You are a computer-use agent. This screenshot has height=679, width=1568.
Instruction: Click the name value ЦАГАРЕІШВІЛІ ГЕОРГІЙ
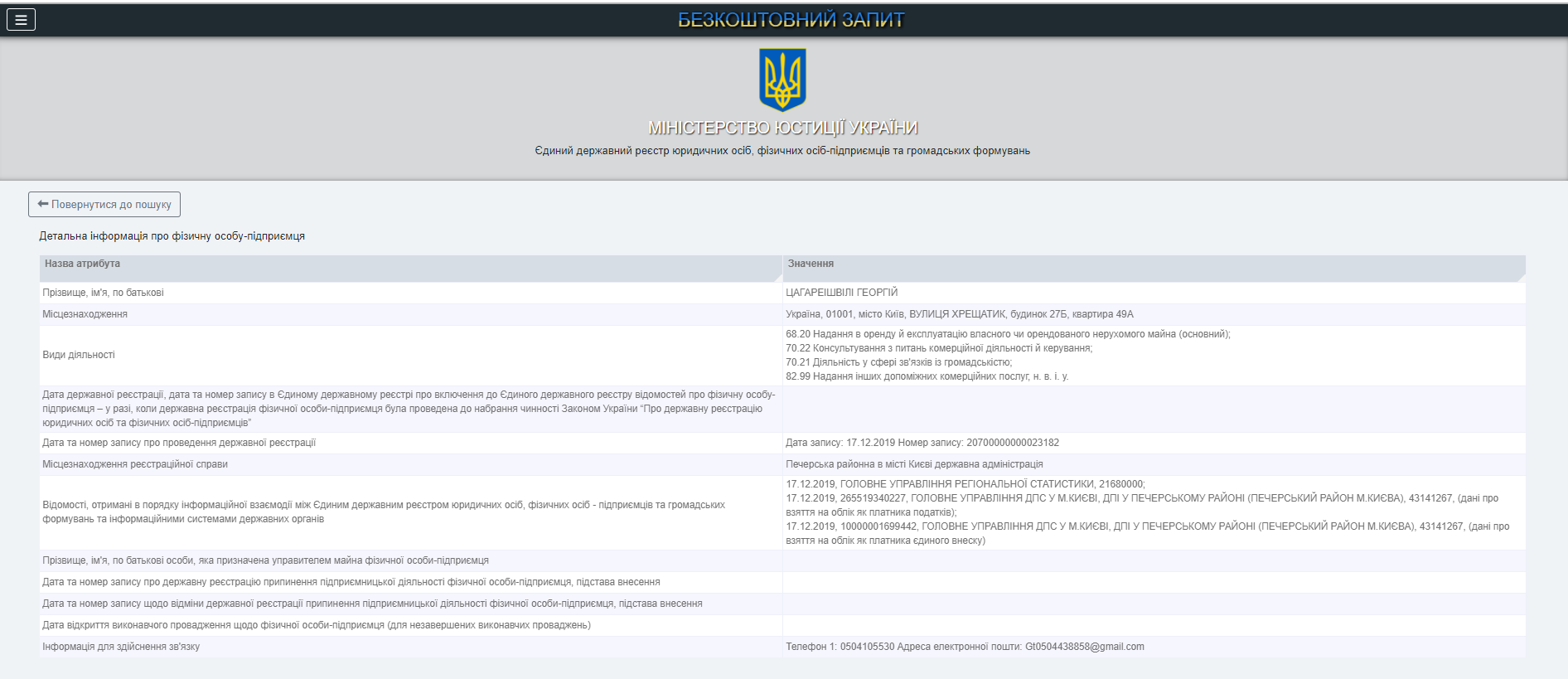coord(841,293)
